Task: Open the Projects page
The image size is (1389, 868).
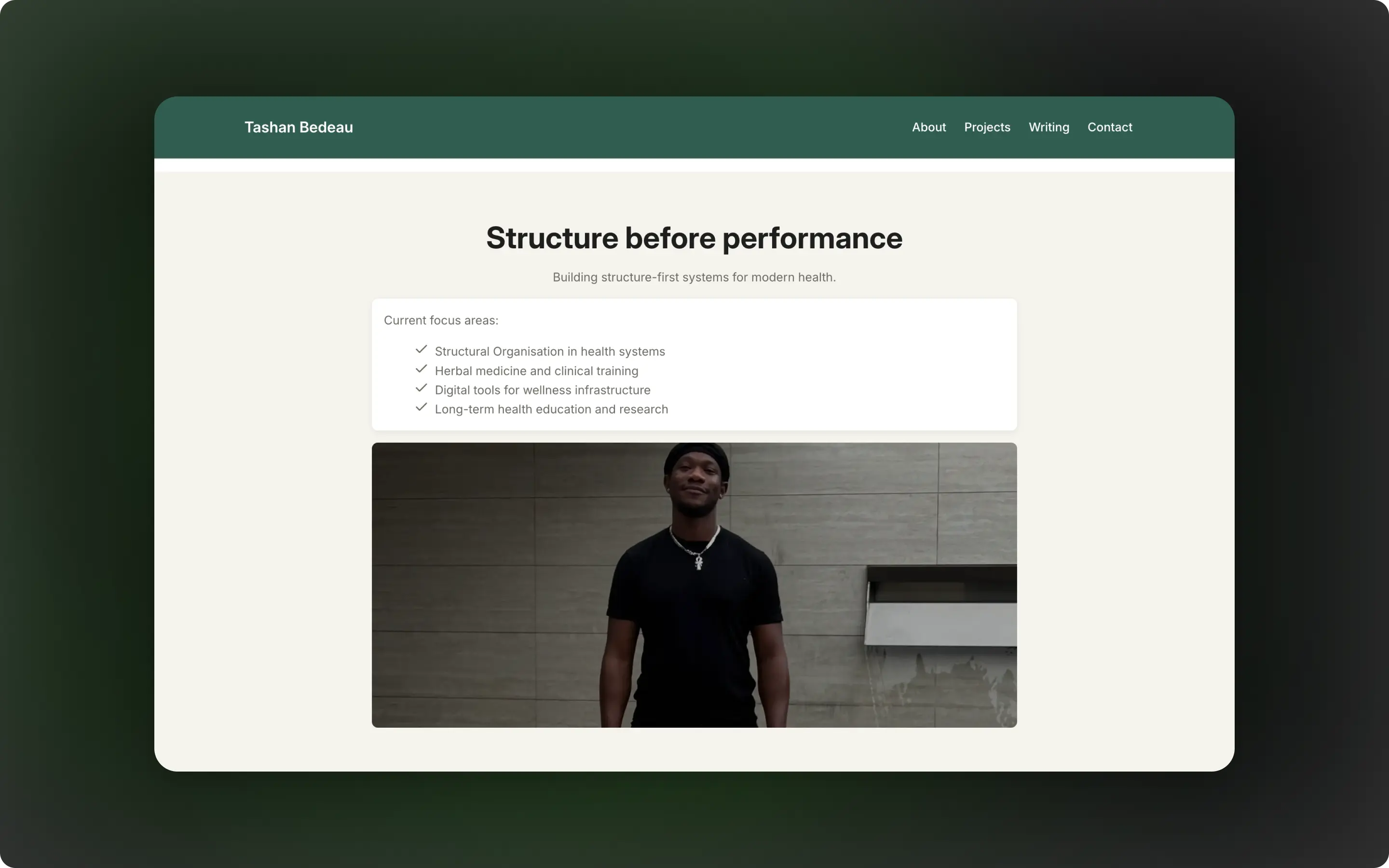Action: tap(987, 127)
